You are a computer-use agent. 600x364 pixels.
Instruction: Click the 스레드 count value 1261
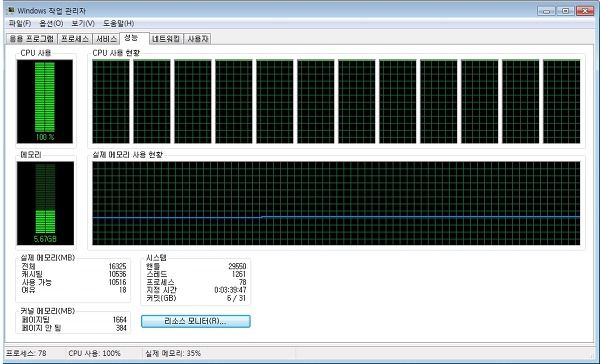pos(239,274)
